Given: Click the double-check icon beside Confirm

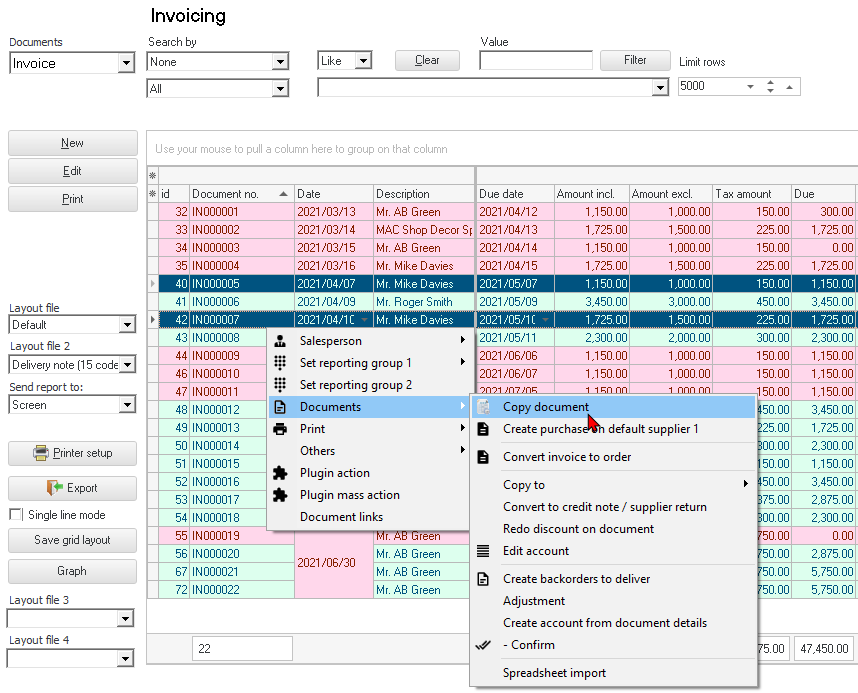Looking at the screenshot, I should pos(483,645).
